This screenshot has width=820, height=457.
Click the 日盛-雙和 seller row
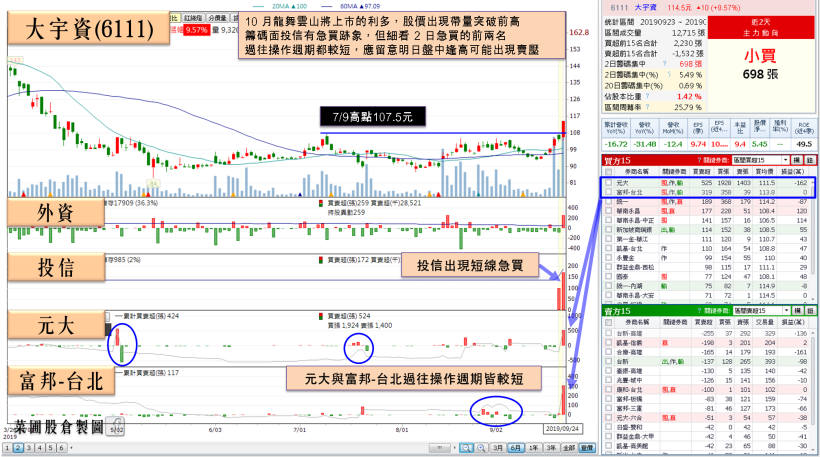(707, 427)
